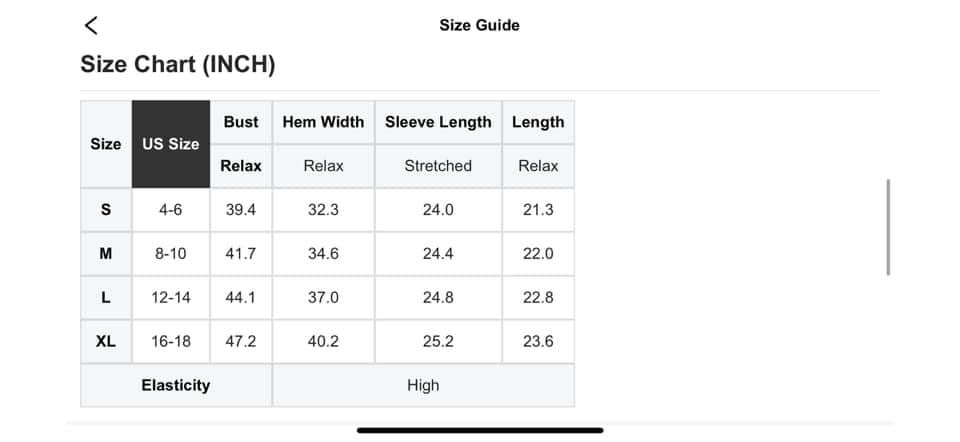The width and height of the screenshot is (960, 442).
Task: Click the Bust column header
Action: click(x=241, y=122)
